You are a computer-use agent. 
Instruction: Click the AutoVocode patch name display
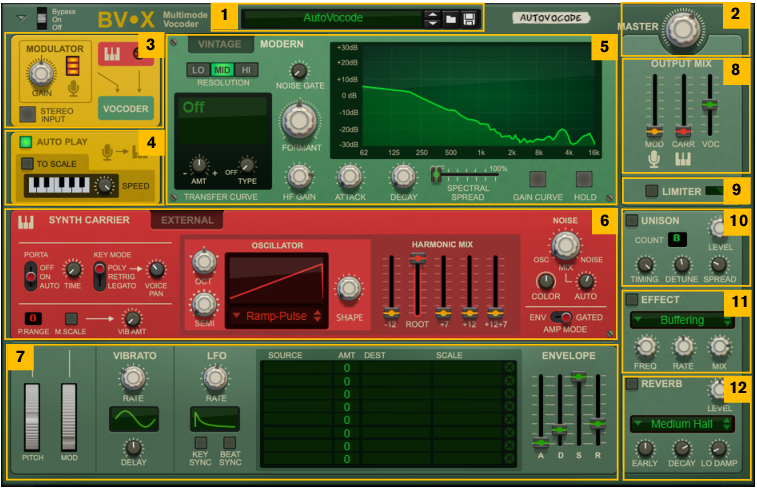point(333,18)
